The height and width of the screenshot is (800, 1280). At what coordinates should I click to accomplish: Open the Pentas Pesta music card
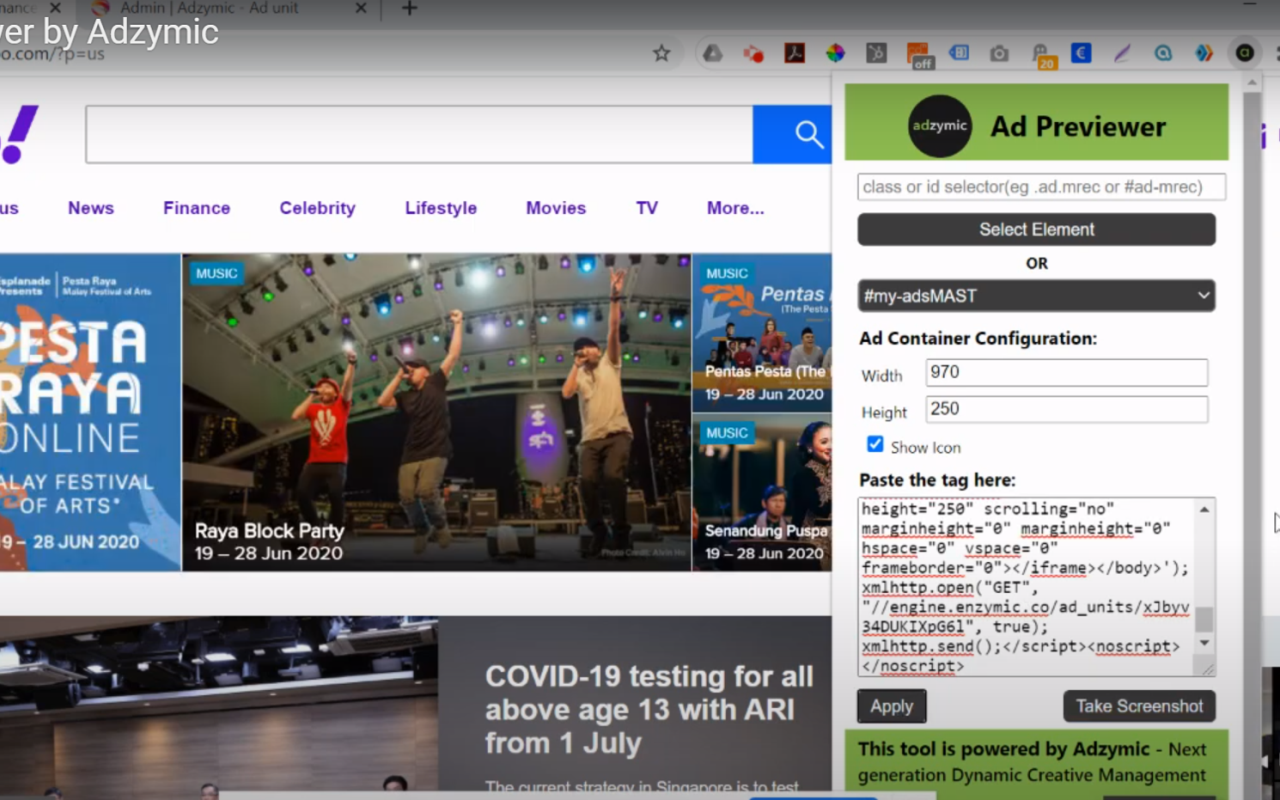(x=762, y=333)
